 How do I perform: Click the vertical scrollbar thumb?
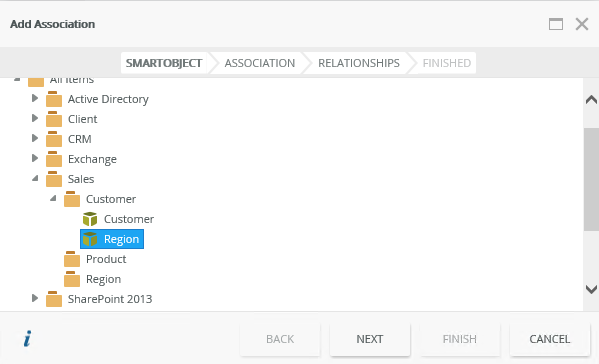pyautogui.click(x=591, y=180)
